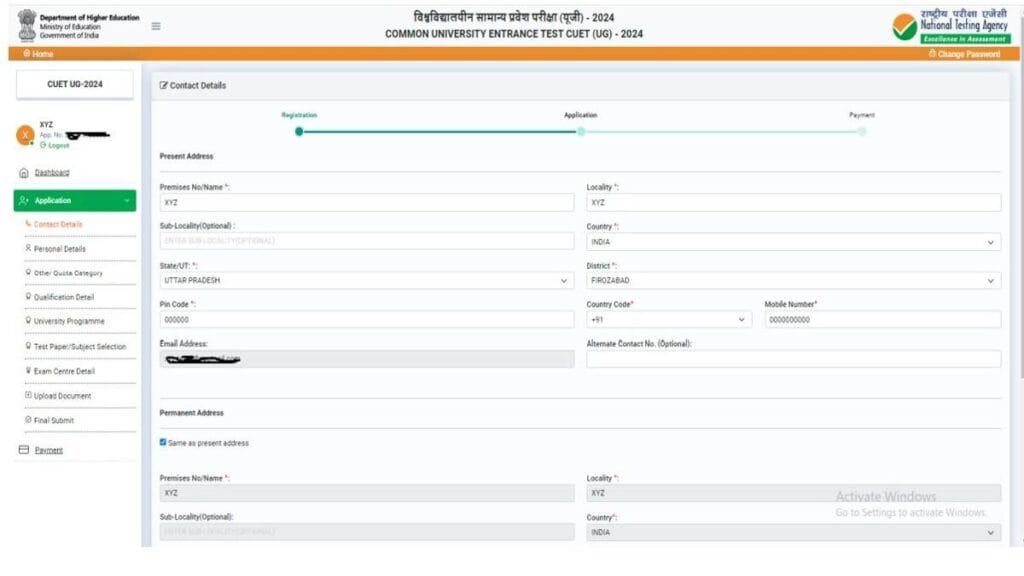Click the Contact Details phone icon
This screenshot has height=576, width=1024.
28,224
